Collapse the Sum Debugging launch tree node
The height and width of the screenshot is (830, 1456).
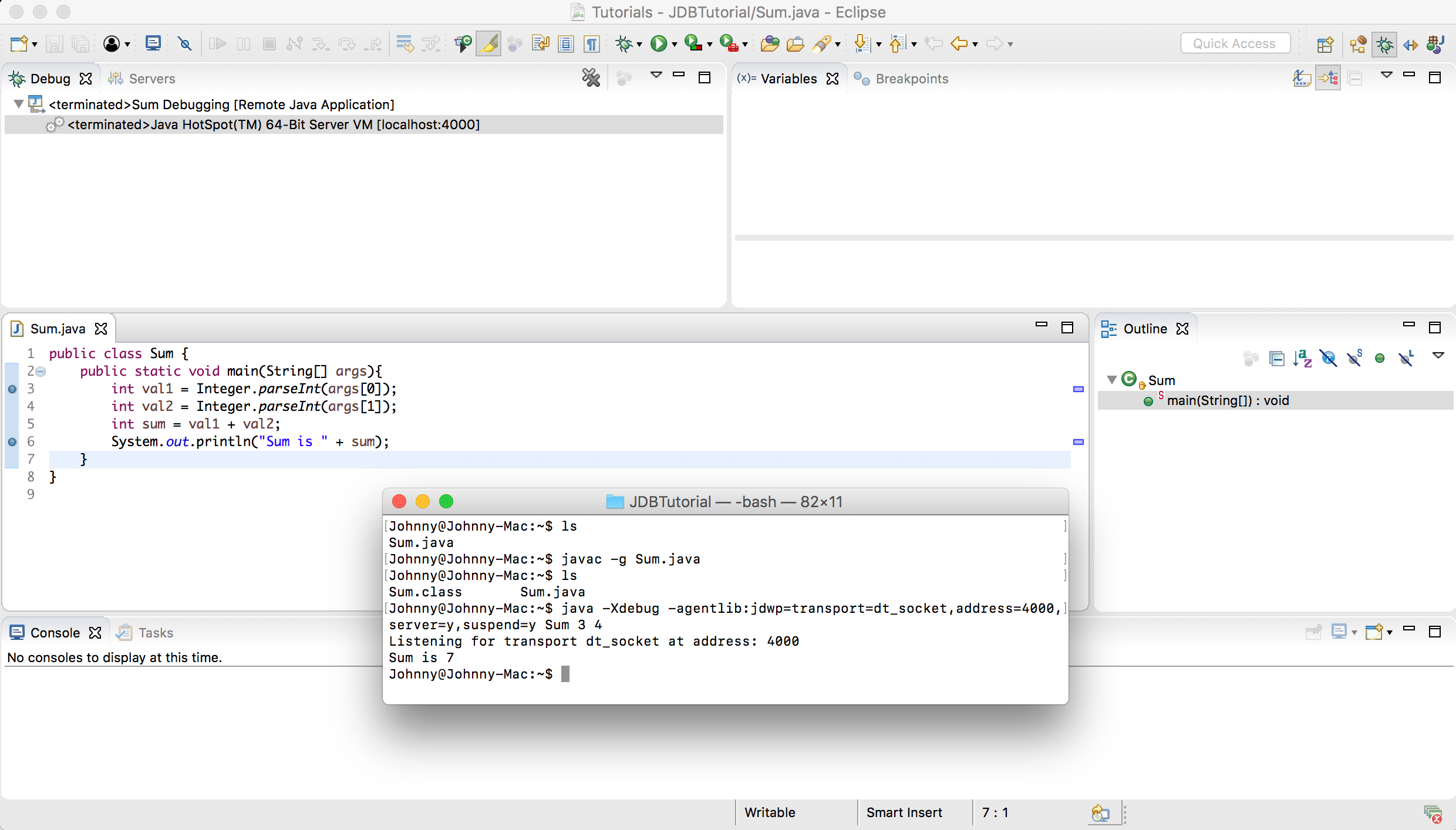19,104
